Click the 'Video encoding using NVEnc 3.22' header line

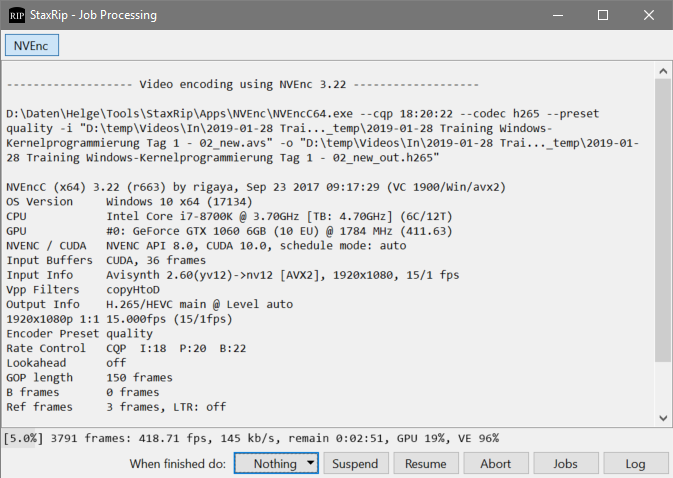[243, 84]
